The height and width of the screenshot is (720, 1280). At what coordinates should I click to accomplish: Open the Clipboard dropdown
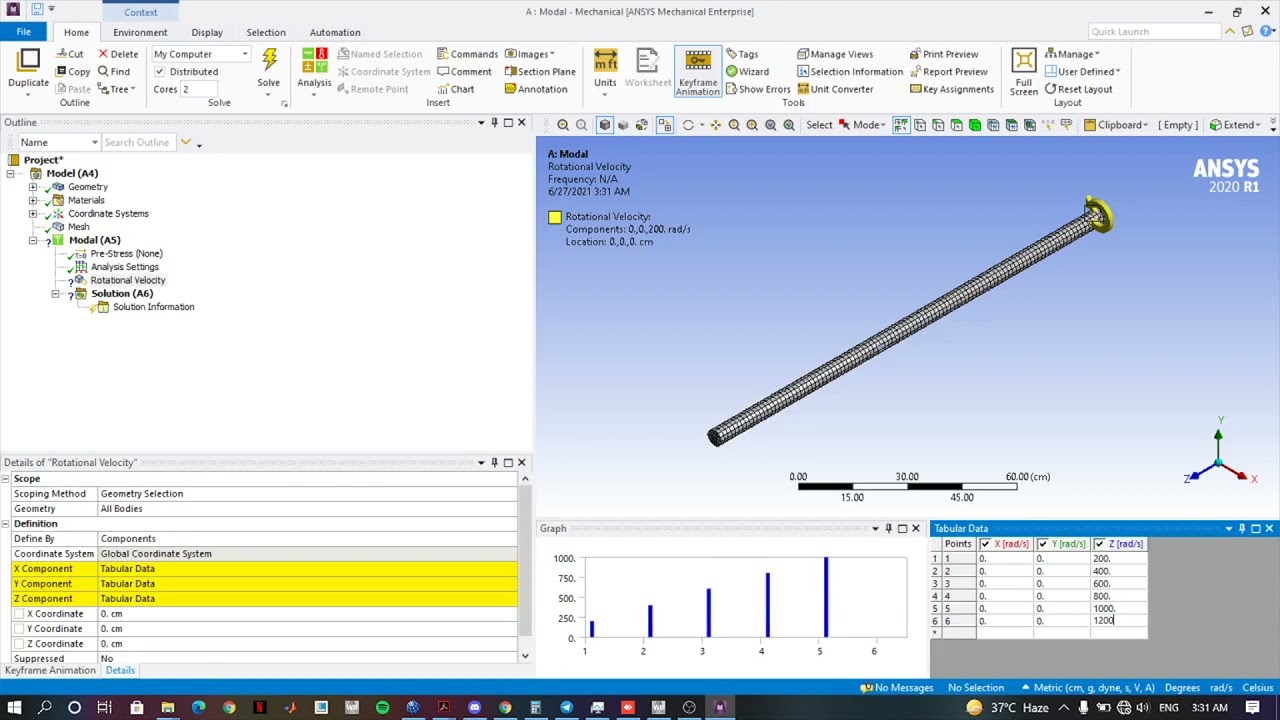click(x=1115, y=125)
